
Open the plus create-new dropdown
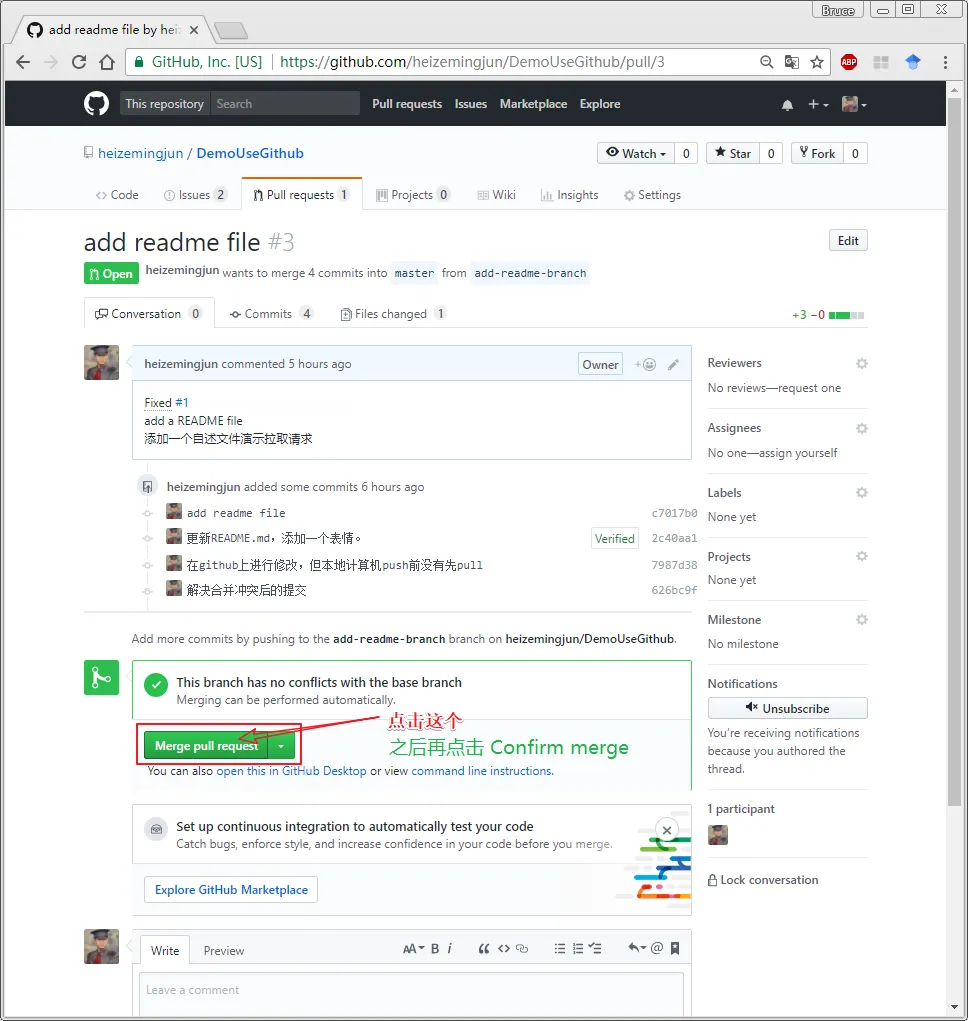click(x=818, y=104)
